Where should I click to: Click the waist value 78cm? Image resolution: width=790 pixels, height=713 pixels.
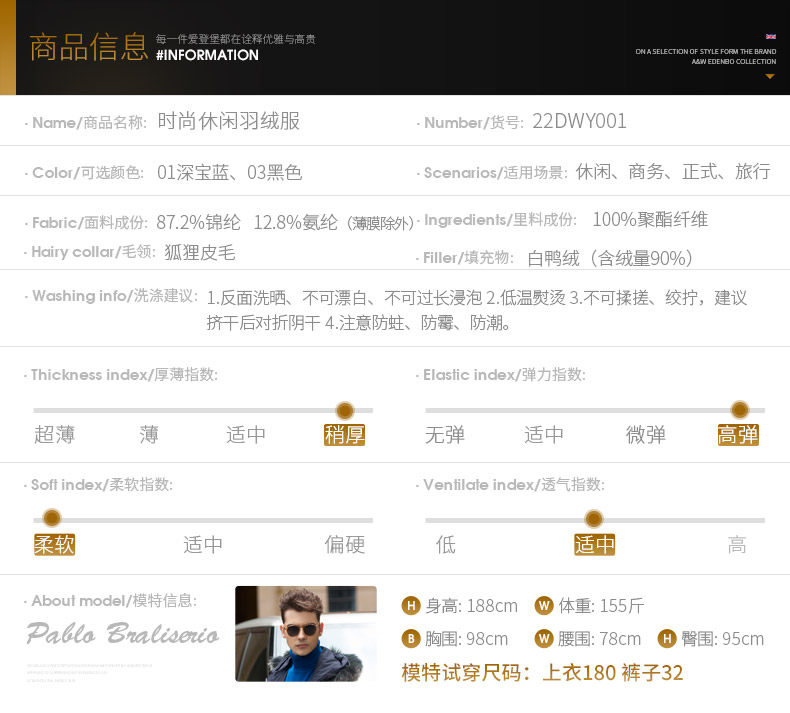pyautogui.click(x=620, y=639)
